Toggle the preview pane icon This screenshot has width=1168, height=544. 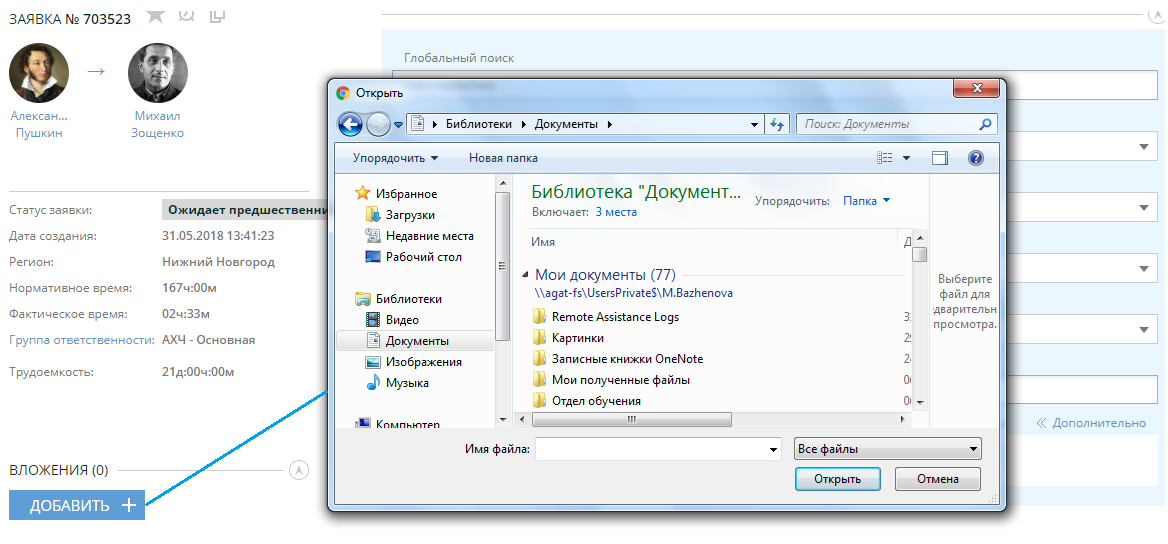tap(939, 158)
